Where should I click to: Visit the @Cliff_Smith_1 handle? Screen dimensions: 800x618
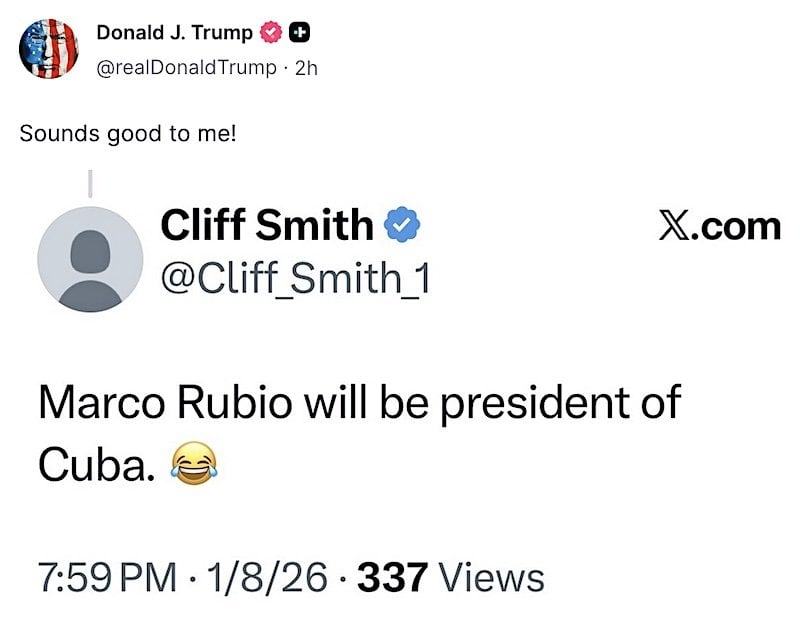click(x=295, y=278)
